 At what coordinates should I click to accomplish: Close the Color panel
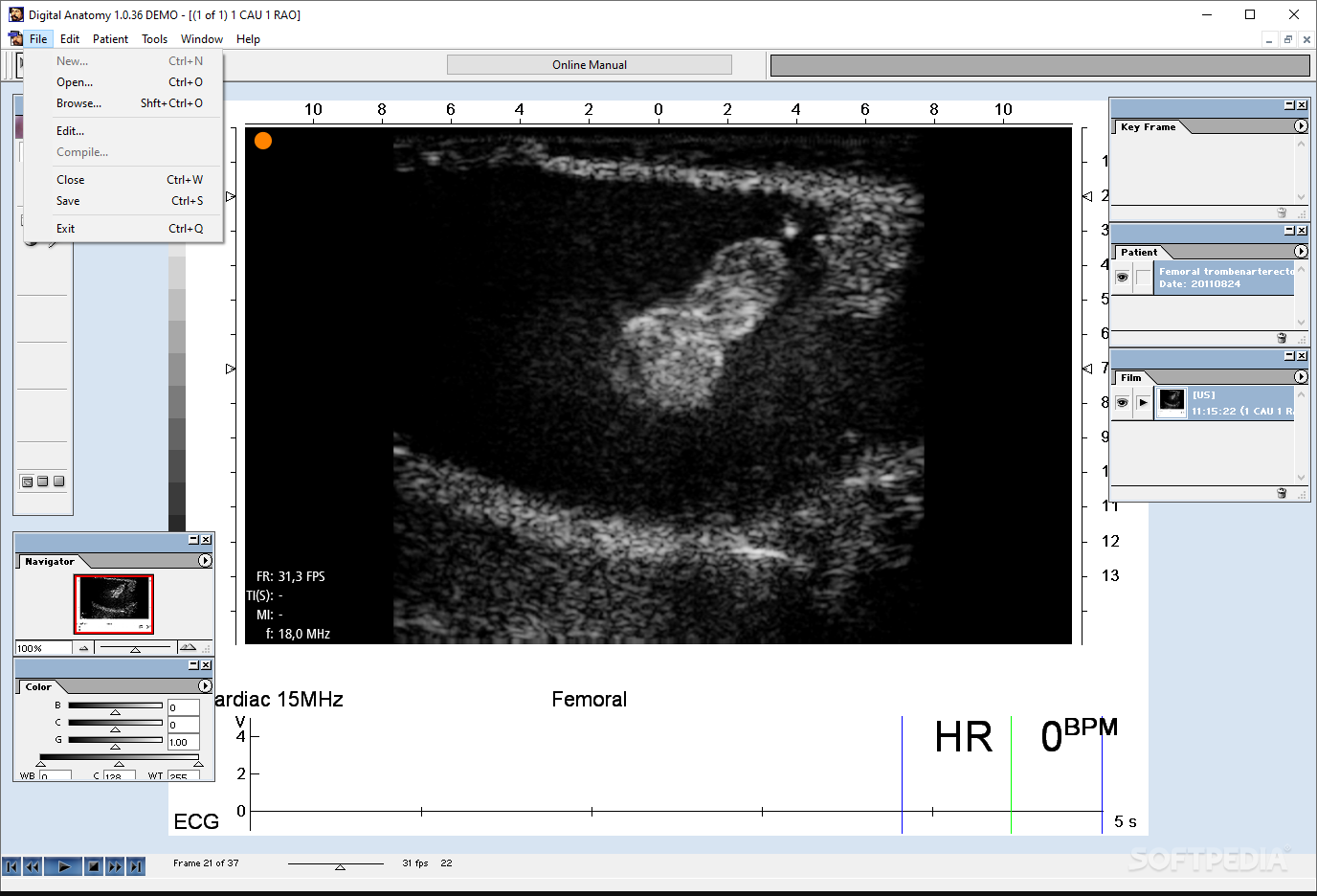coord(206,664)
